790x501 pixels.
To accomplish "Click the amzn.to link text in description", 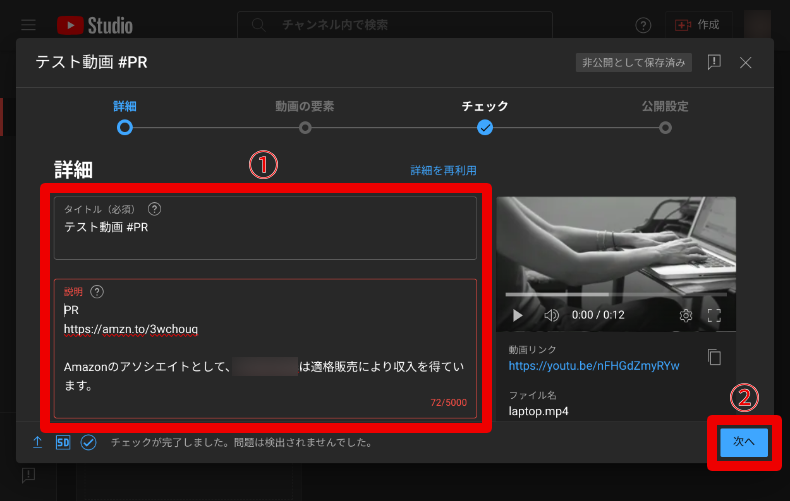I will (130, 329).
